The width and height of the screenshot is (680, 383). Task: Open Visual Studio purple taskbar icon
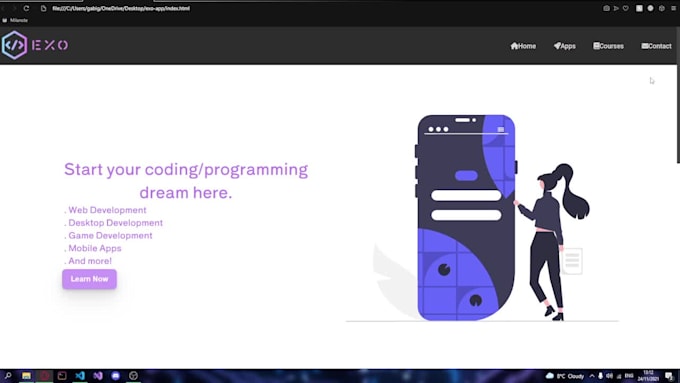pyautogui.click(x=98, y=376)
